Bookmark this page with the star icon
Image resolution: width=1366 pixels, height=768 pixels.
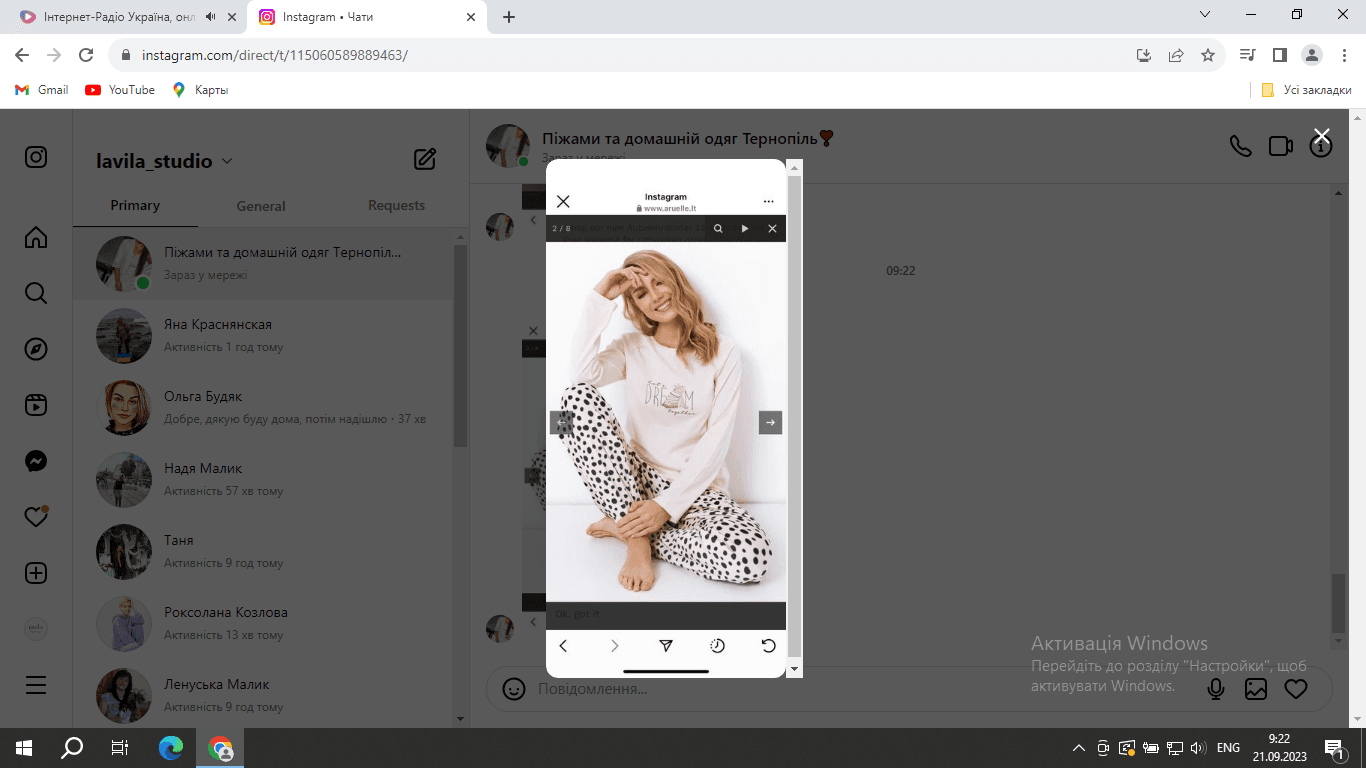1208,55
